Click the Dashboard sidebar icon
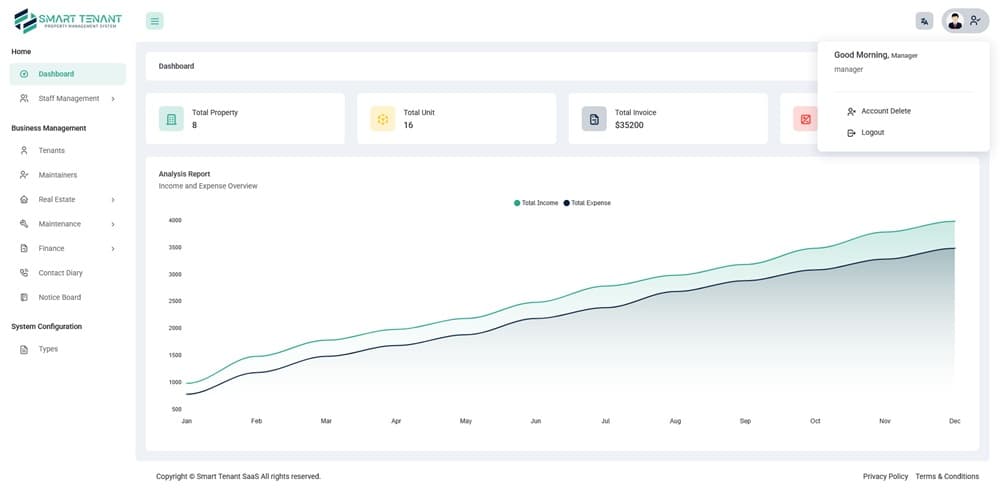This screenshot has width=1000, height=493. click(x=24, y=74)
